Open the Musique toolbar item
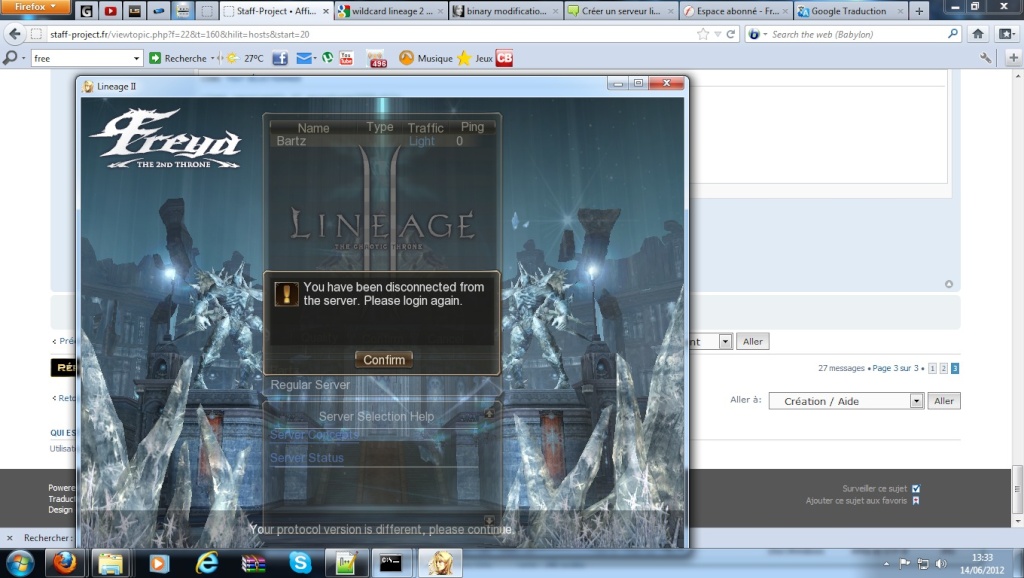Screen dimensions: 1024x578 point(426,58)
